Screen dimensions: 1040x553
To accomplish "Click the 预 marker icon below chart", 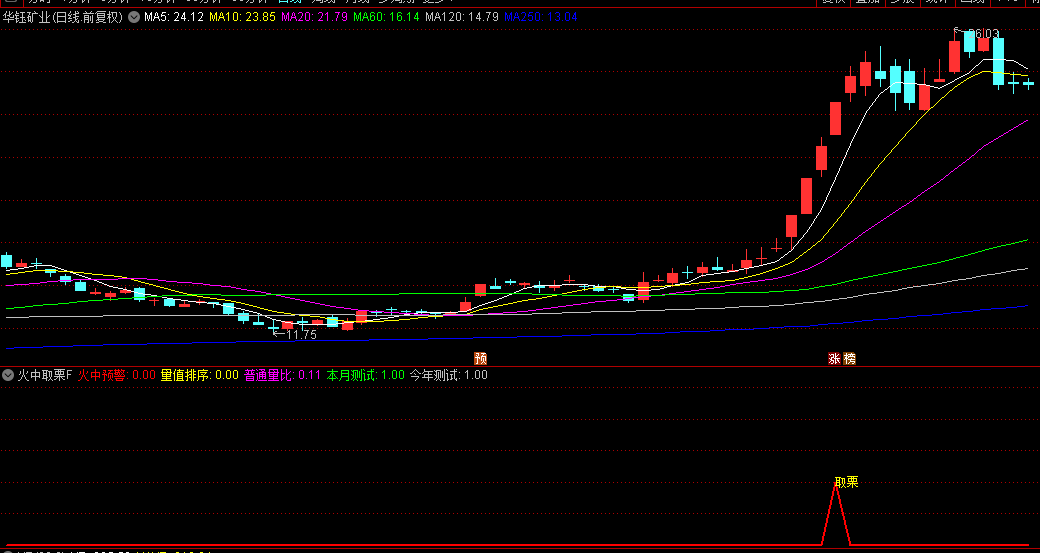I will point(480,358).
